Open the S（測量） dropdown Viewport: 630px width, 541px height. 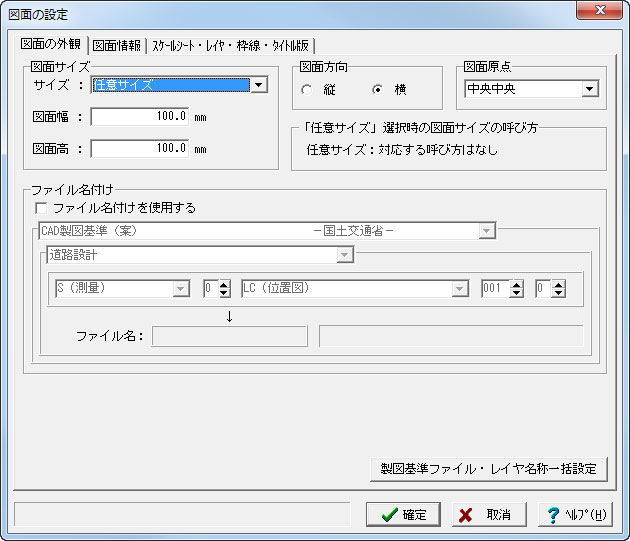(x=122, y=288)
